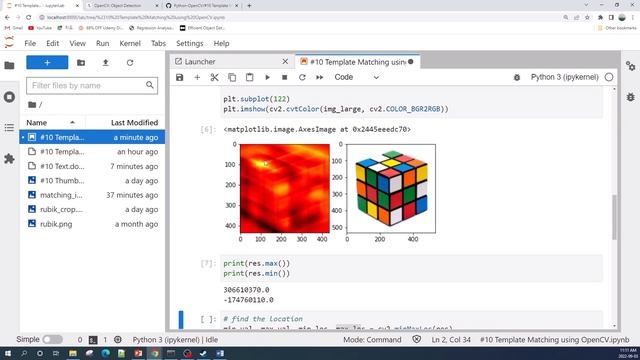Click the heatmap result plot image
Viewport: 640px width, 360px height.
[284, 188]
